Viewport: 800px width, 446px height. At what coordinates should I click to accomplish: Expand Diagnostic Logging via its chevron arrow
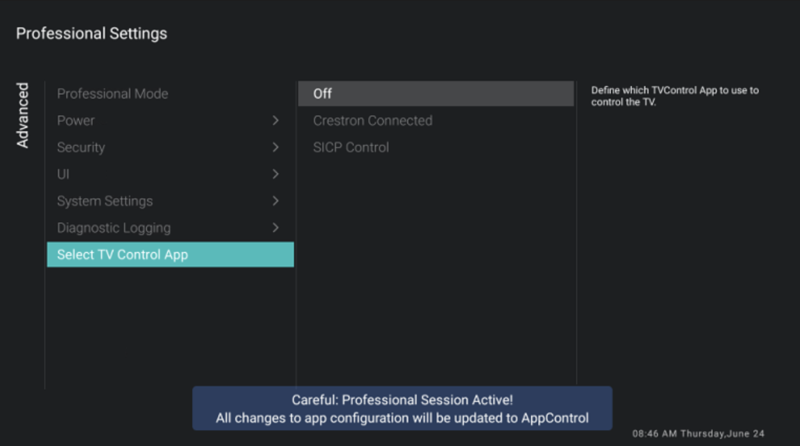coord(276,228)
